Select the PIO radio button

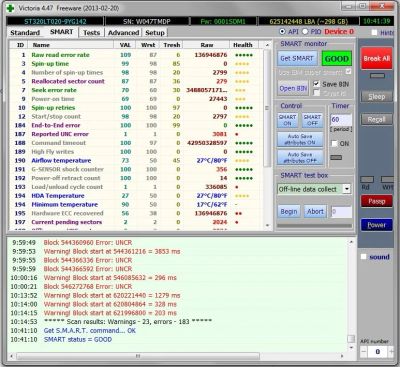click(x=305, y=32)
